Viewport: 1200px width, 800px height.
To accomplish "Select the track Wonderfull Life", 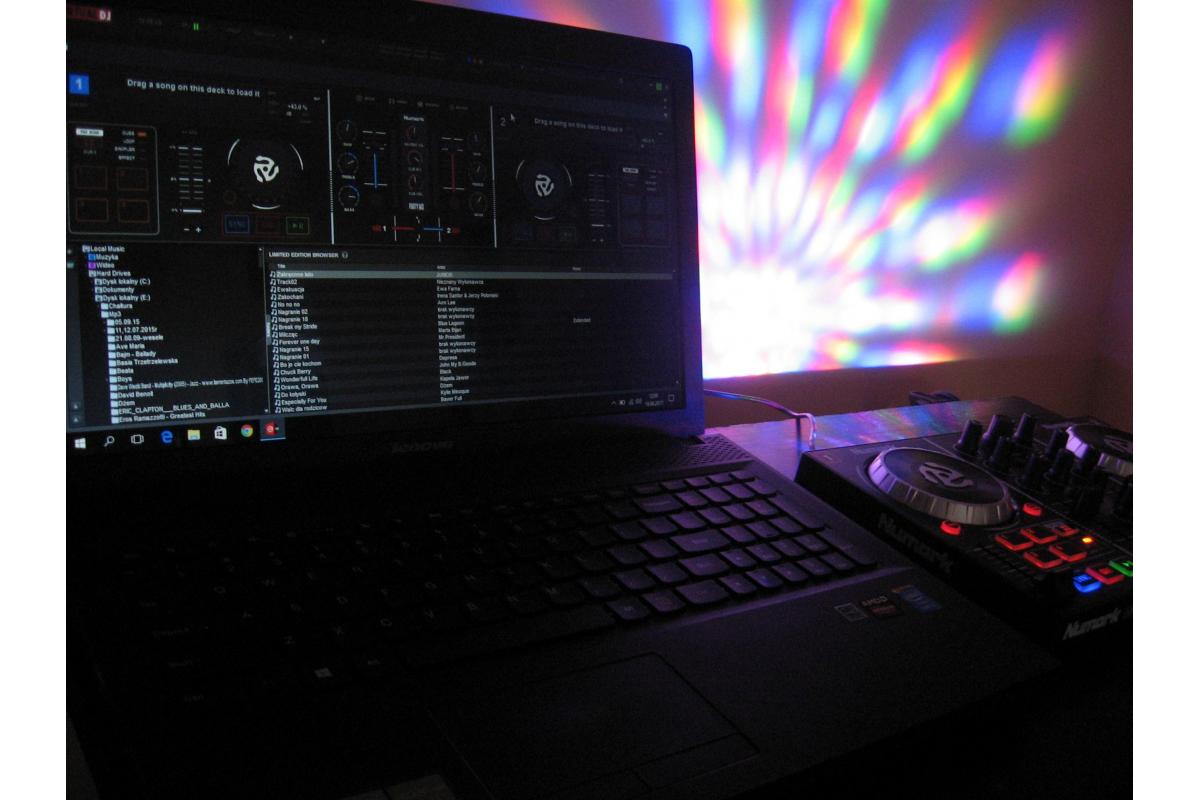I will pos(296,379).
